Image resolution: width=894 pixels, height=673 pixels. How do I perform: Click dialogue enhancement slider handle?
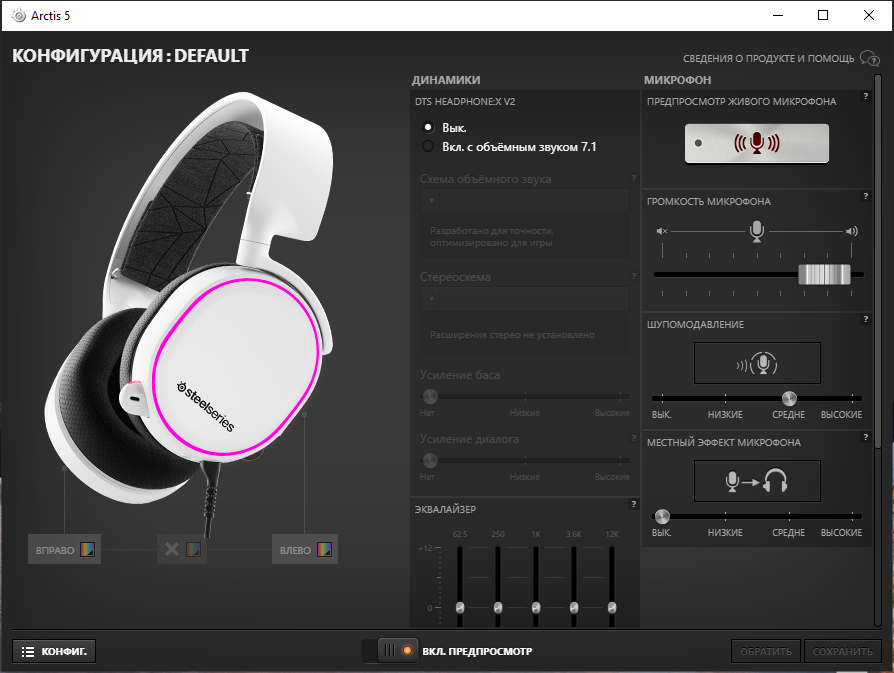[430, 460]
